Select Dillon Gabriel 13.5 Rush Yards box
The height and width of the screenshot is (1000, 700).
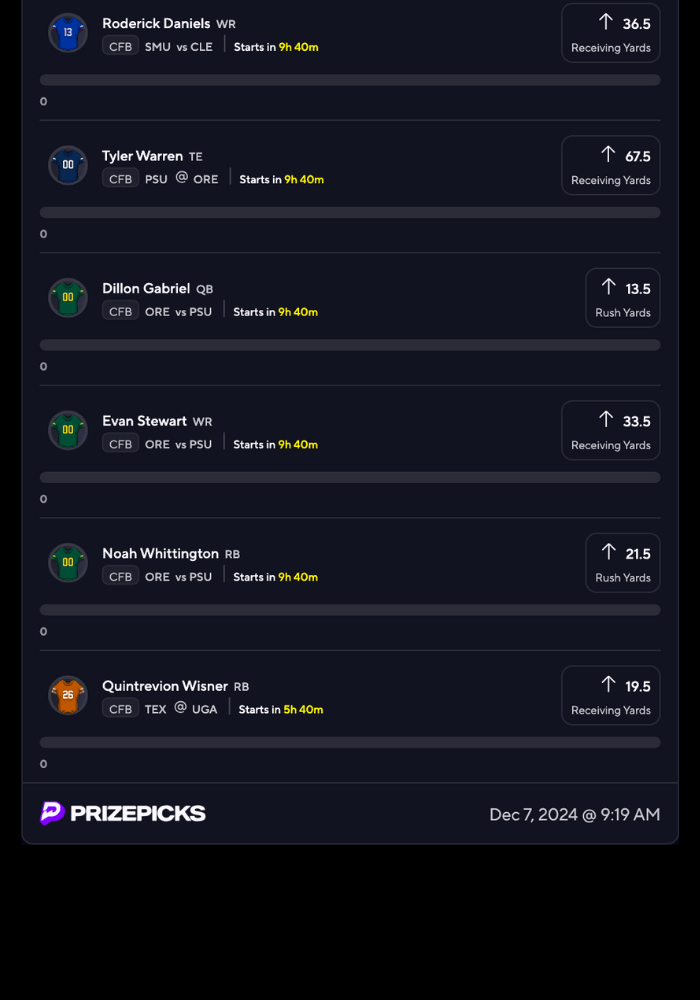(622, 298)
